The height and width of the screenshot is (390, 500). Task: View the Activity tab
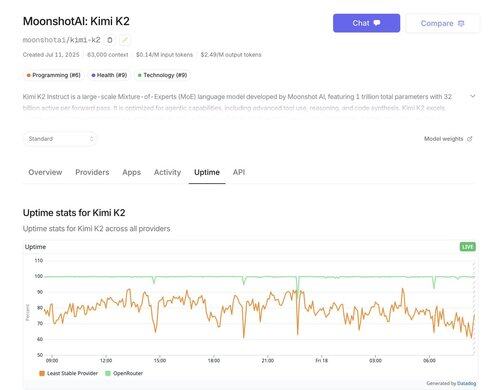click(x=167, y=172)
